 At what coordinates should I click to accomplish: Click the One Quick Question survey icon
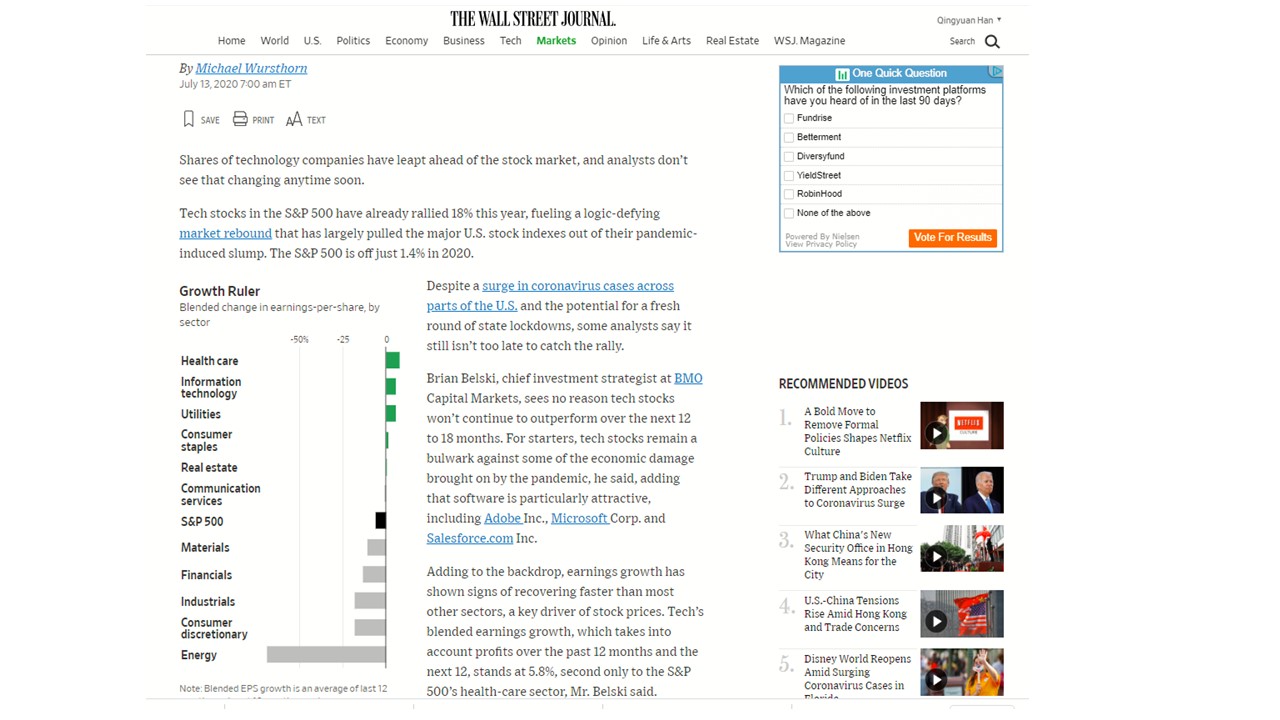[x=842, y=73]
